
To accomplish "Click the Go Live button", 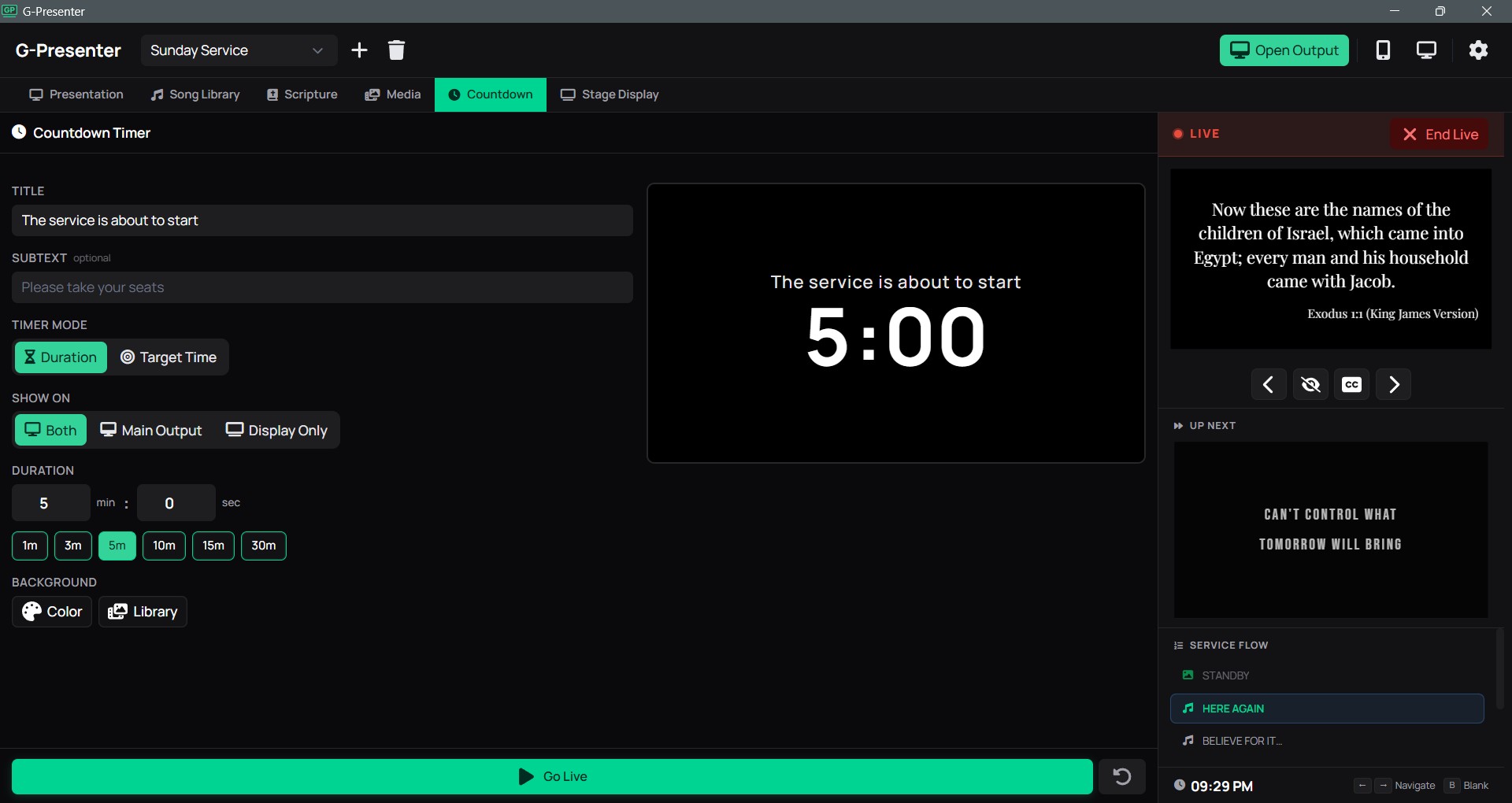I will click(552, 776).
